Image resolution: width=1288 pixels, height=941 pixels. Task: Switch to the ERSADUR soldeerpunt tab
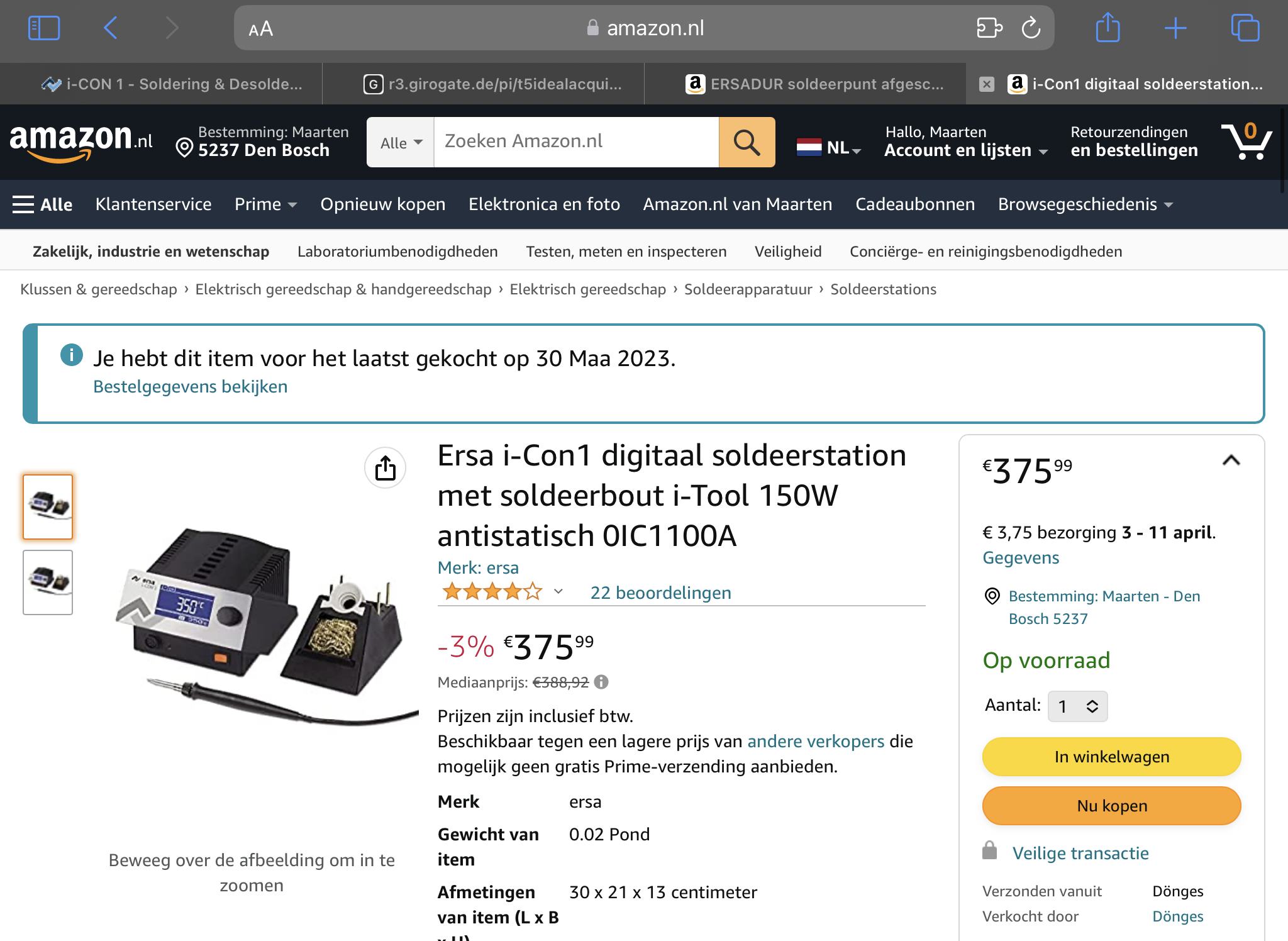[x=815, y=84]
